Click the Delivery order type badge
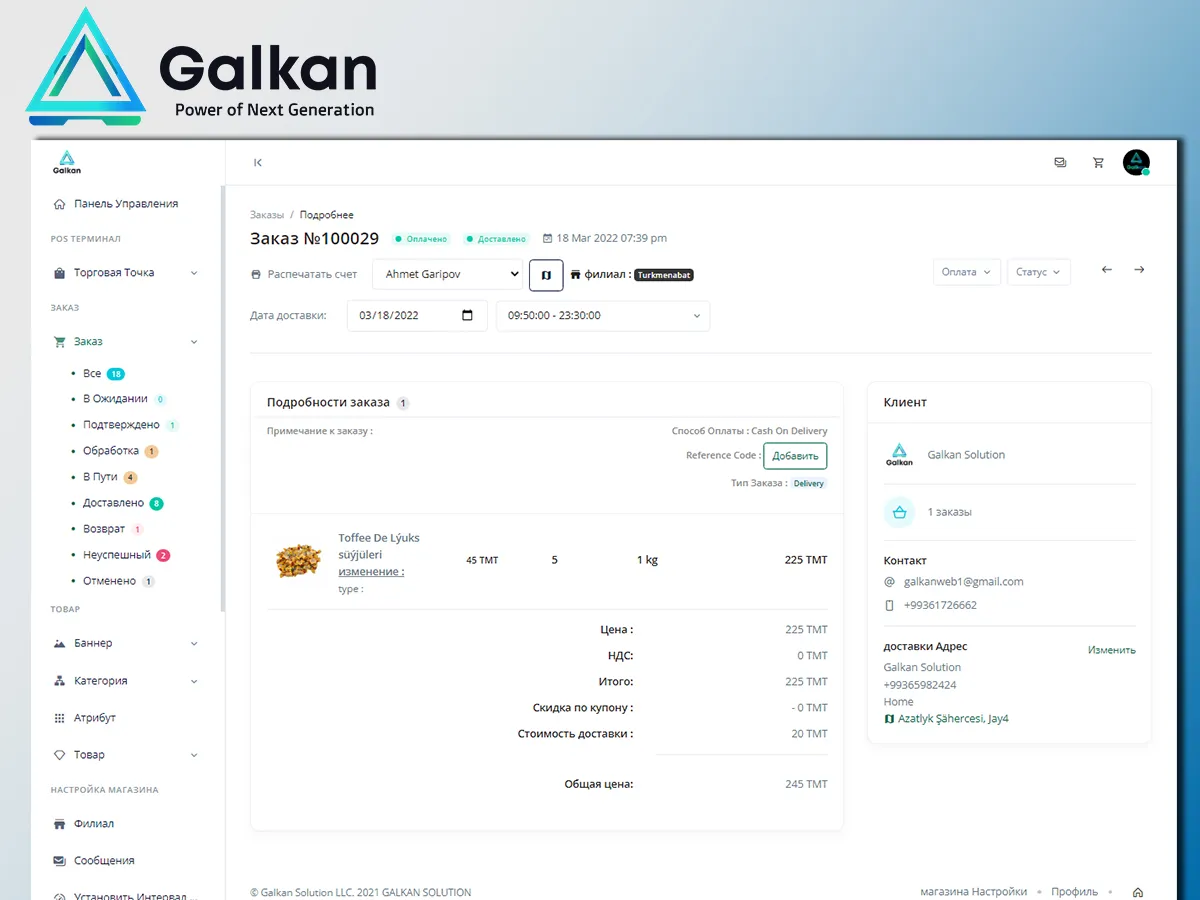Viewport: 1200px width, 900px height. 809,484
